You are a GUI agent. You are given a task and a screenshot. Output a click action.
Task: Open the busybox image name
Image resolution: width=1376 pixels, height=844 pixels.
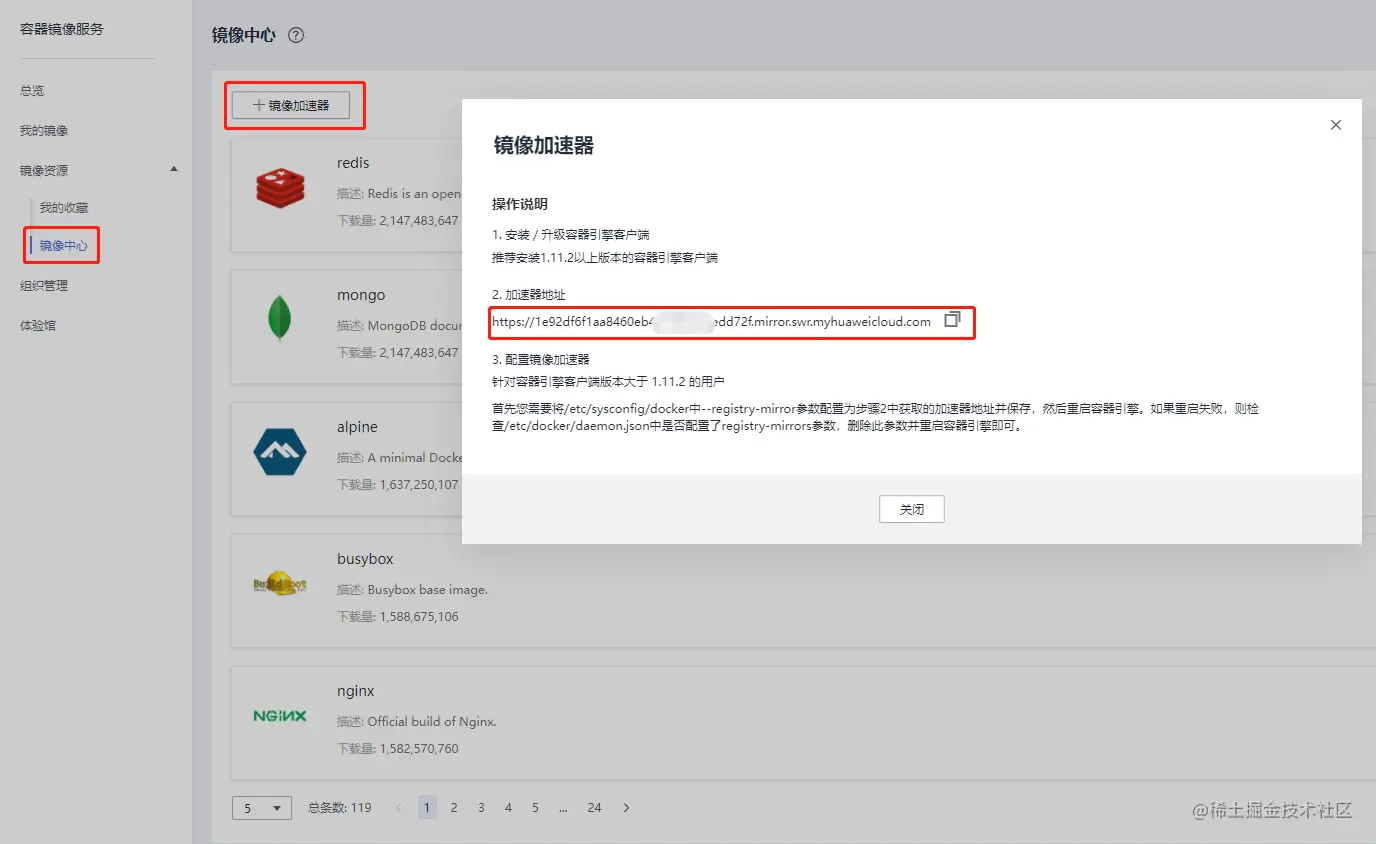click(x=365, y=559)
